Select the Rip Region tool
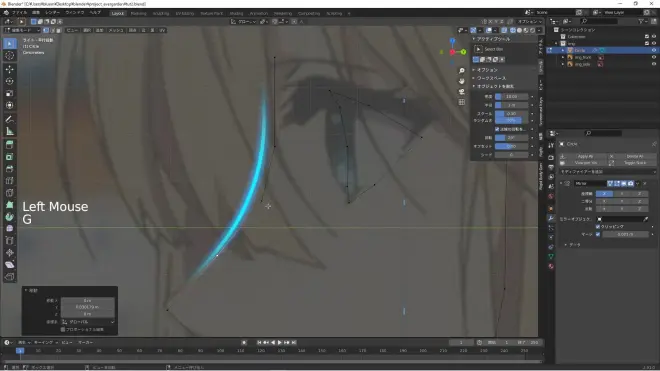The image size is (660, 371). 10,277
